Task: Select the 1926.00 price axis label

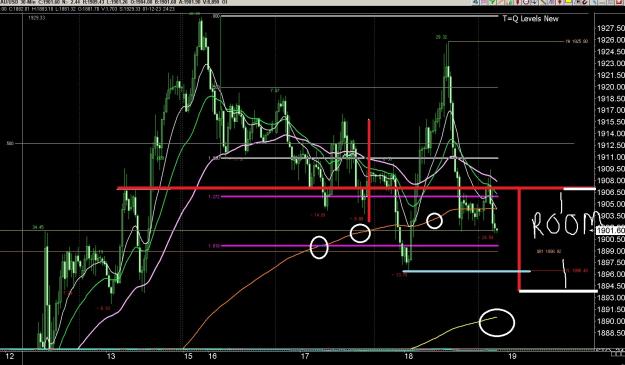Action: click(x=611, y=40)
